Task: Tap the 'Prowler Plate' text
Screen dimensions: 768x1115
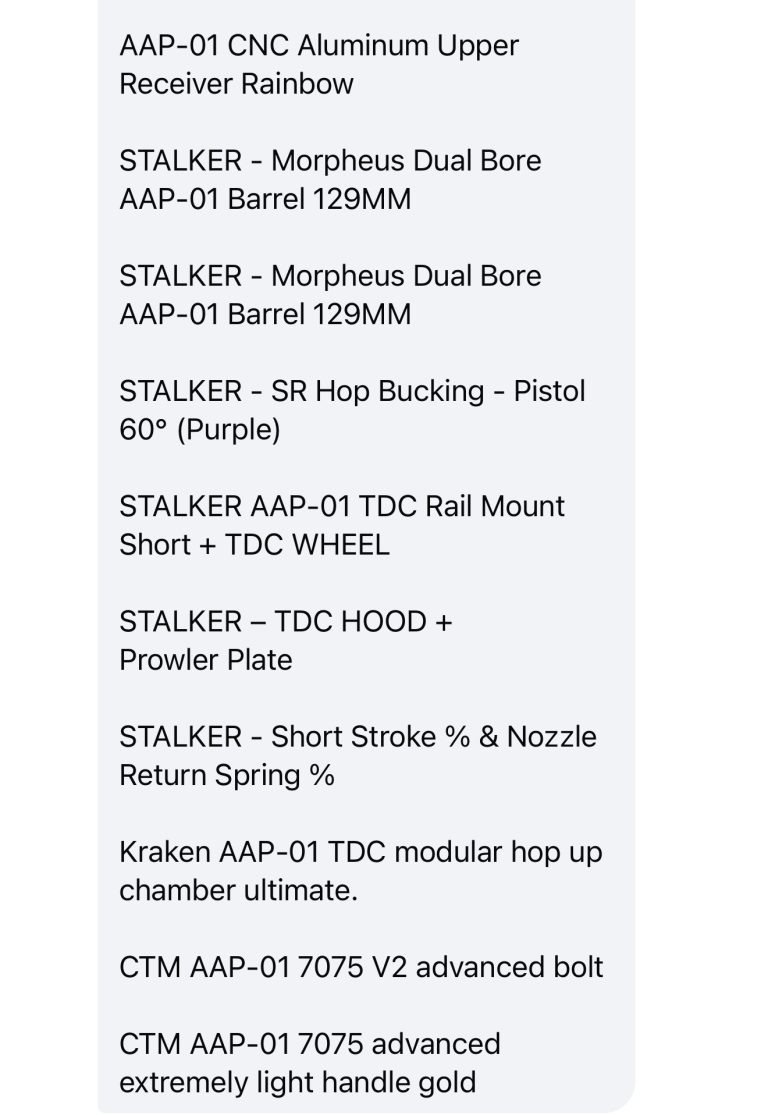Action: point(206,661)
